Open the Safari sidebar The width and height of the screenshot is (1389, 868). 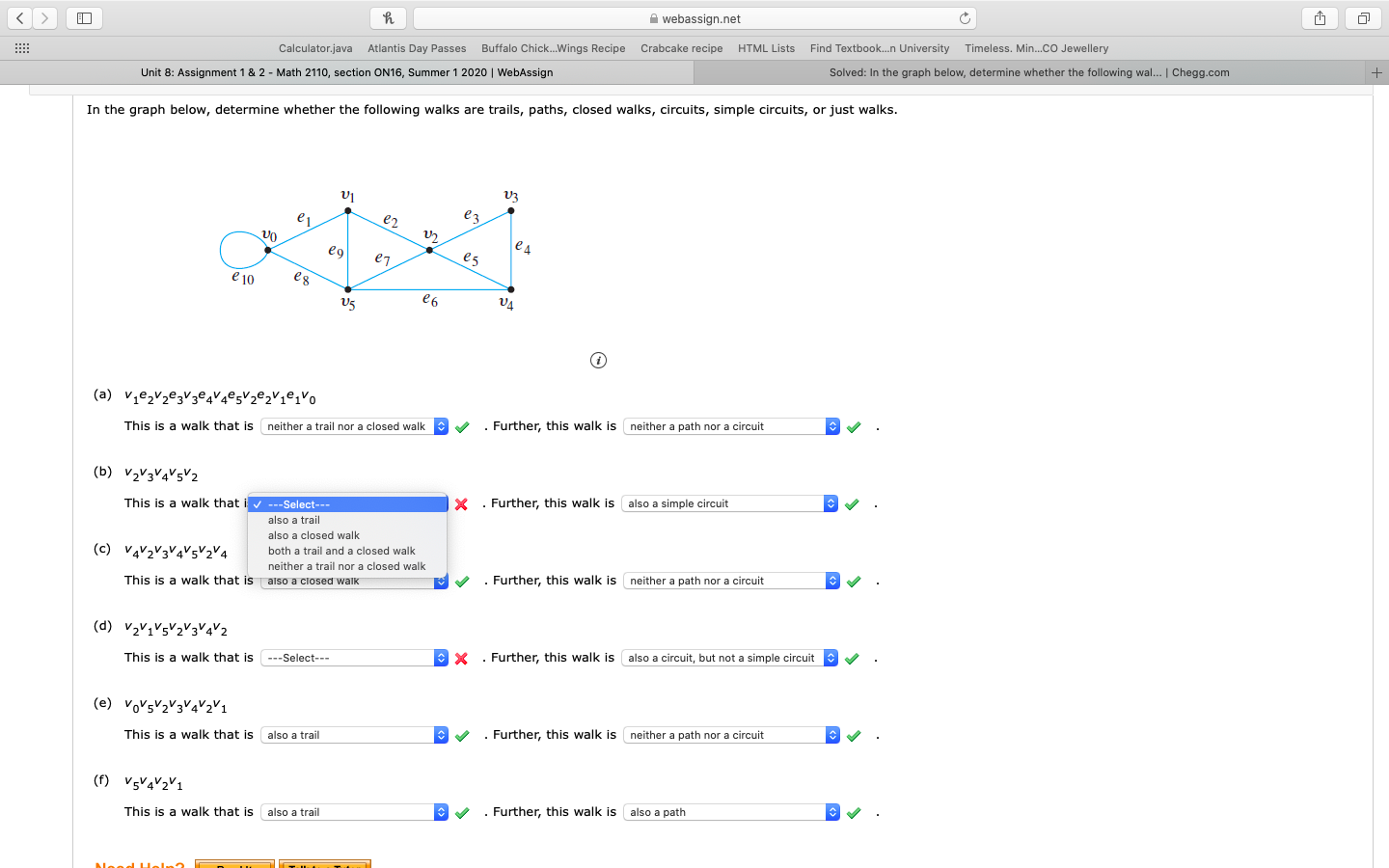pyautogui.click(x=83, y=17)
